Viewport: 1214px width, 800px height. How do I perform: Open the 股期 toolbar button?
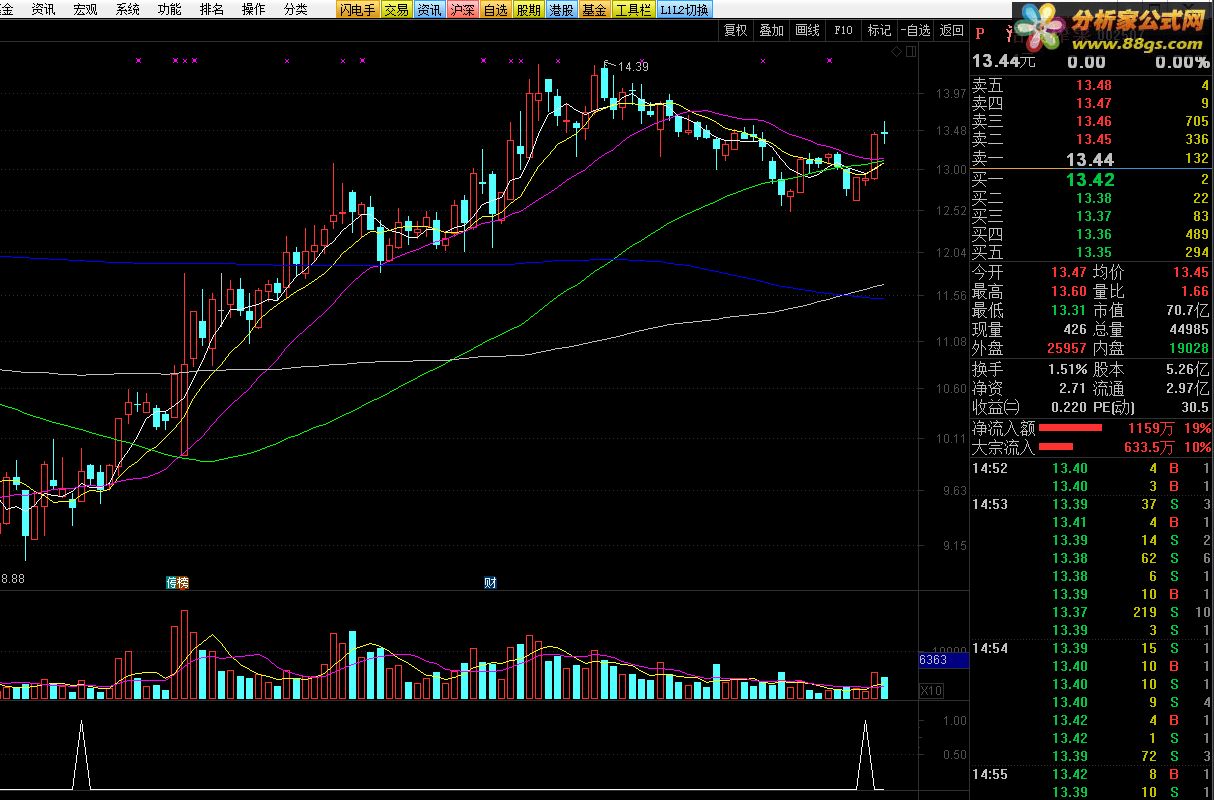[528, 10]
